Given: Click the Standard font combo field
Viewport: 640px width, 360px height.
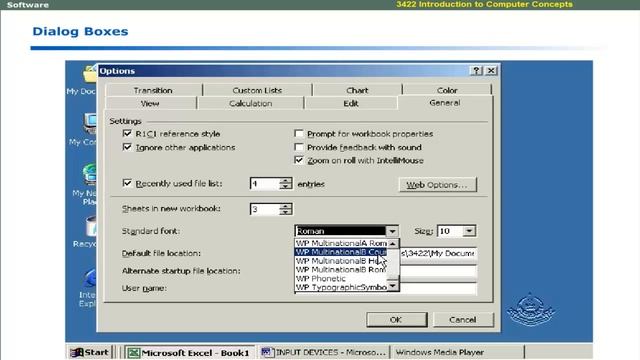Looking at the screenshot, I should coord(340,231).
